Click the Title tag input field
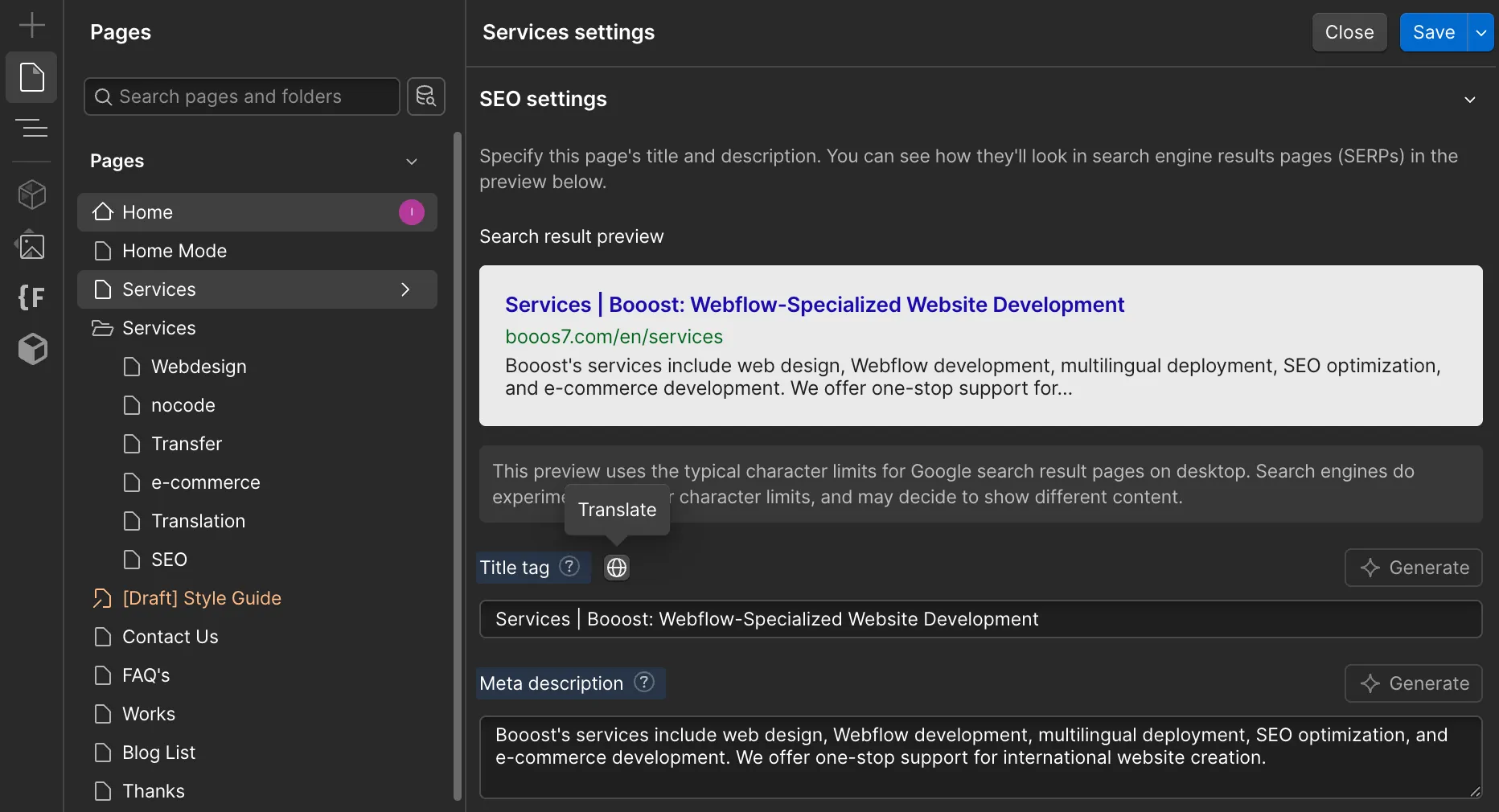 click(x=981, y=619)
